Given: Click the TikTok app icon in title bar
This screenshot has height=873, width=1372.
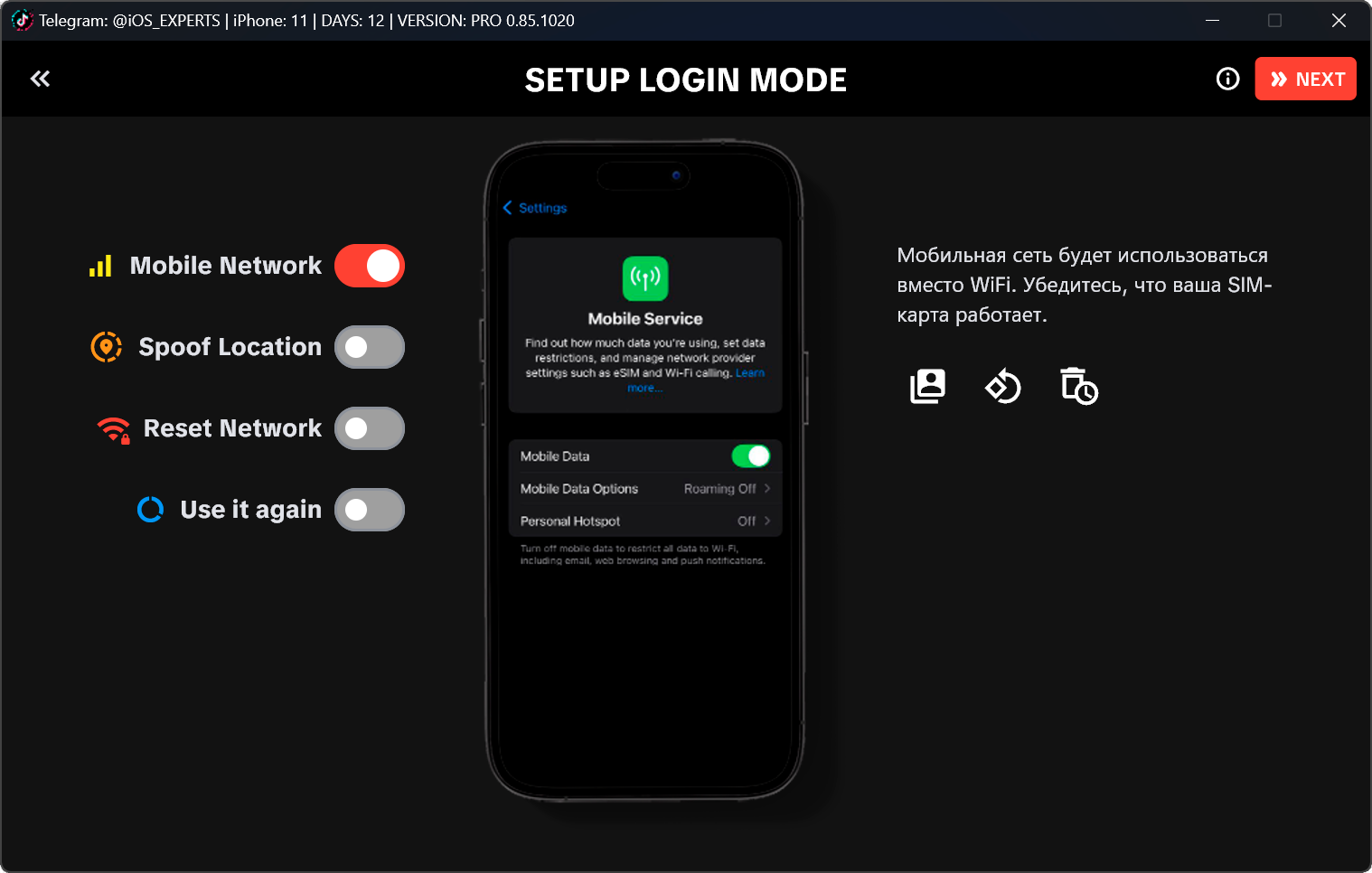Looking at the screenshot, I should tap(22, 20).
